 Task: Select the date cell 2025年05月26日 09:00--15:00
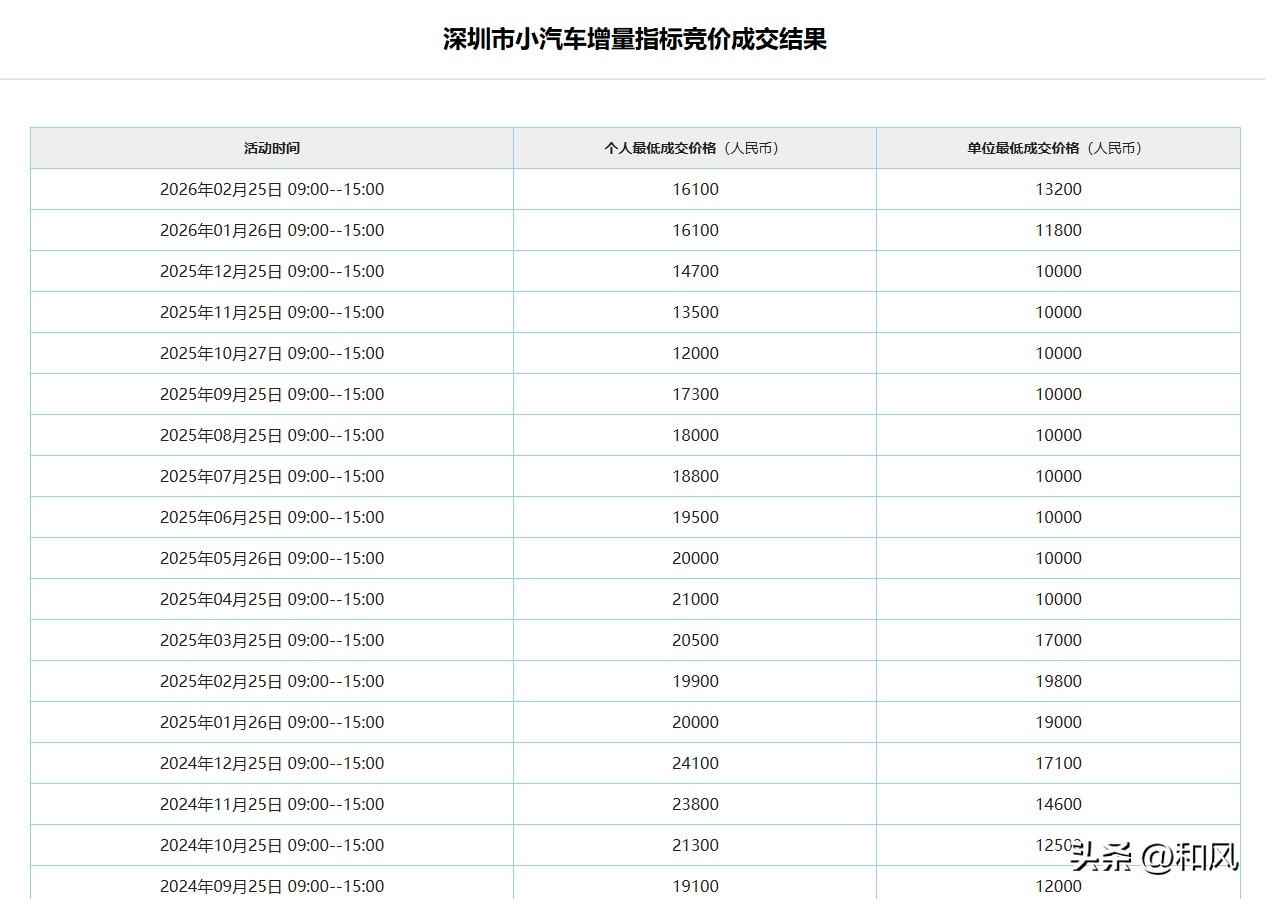(272, 558)
